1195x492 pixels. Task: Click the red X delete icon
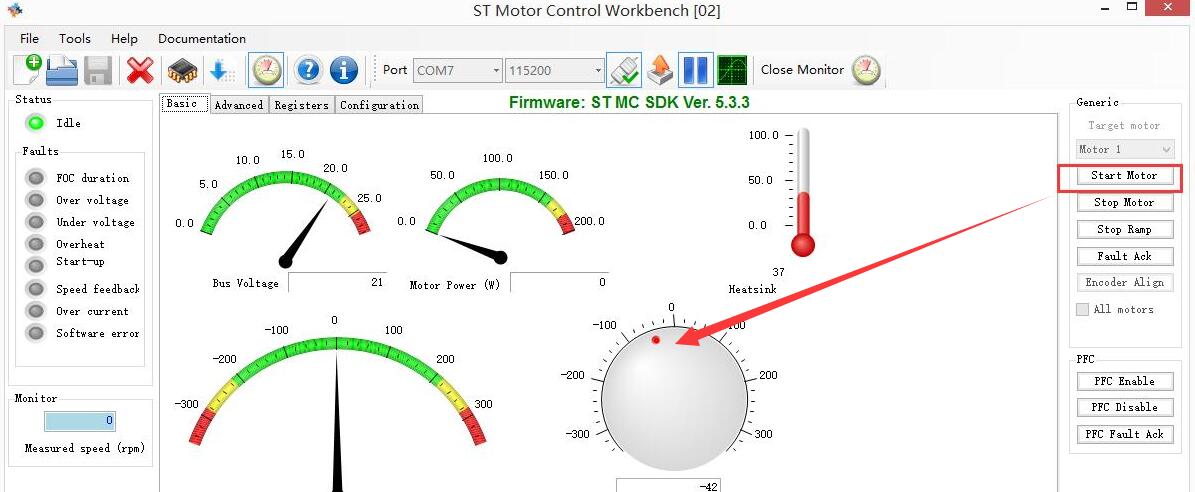[x=140, y=71]
